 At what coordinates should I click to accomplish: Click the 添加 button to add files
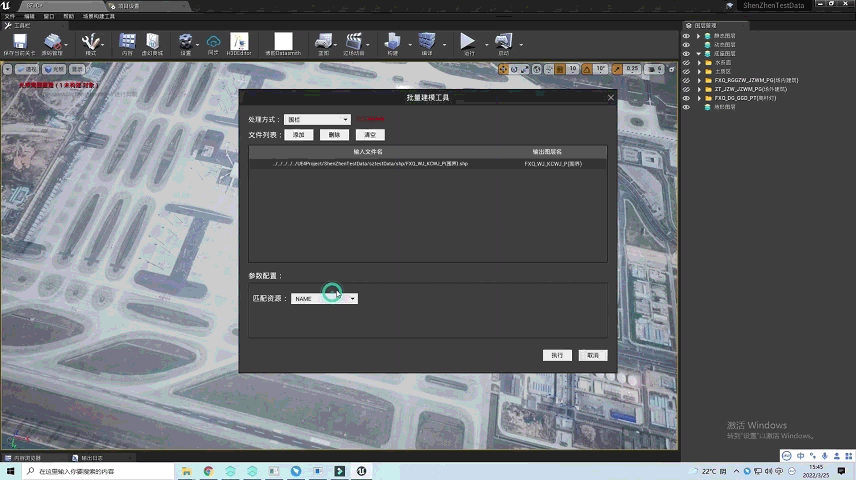(298, 135)
